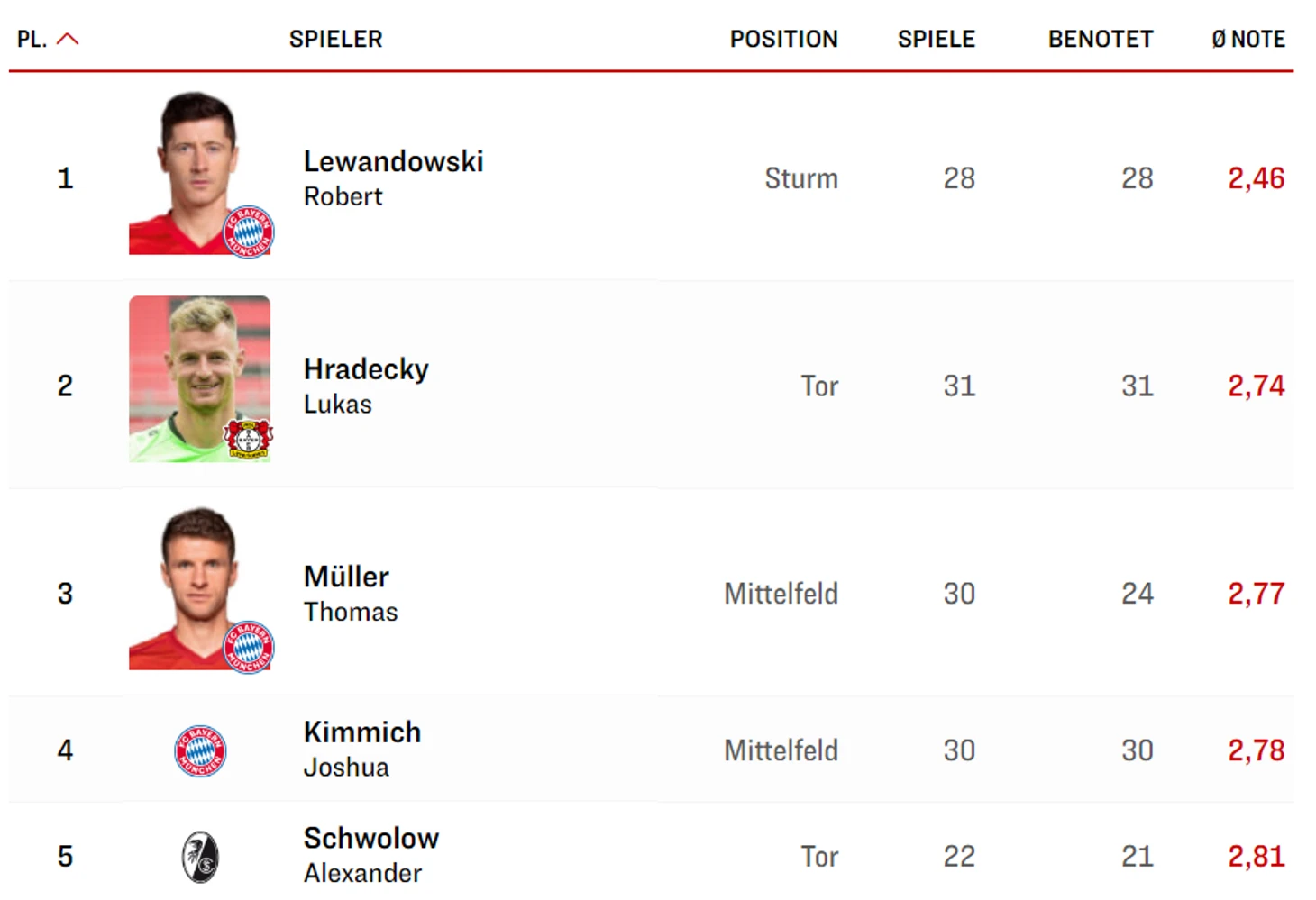The width and height of the screenshot is (1316, 900).
Task: Click Bayern badge on Lewandowski's photo
Action: pos(249,232)
